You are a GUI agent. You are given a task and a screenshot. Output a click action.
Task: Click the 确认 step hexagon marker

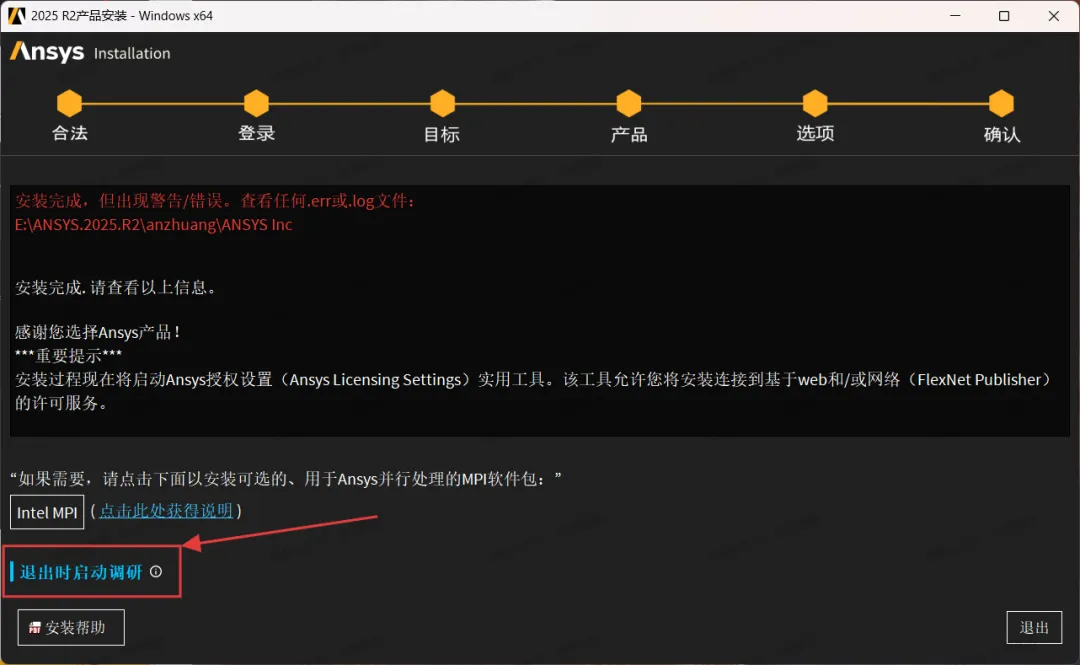1001,103
